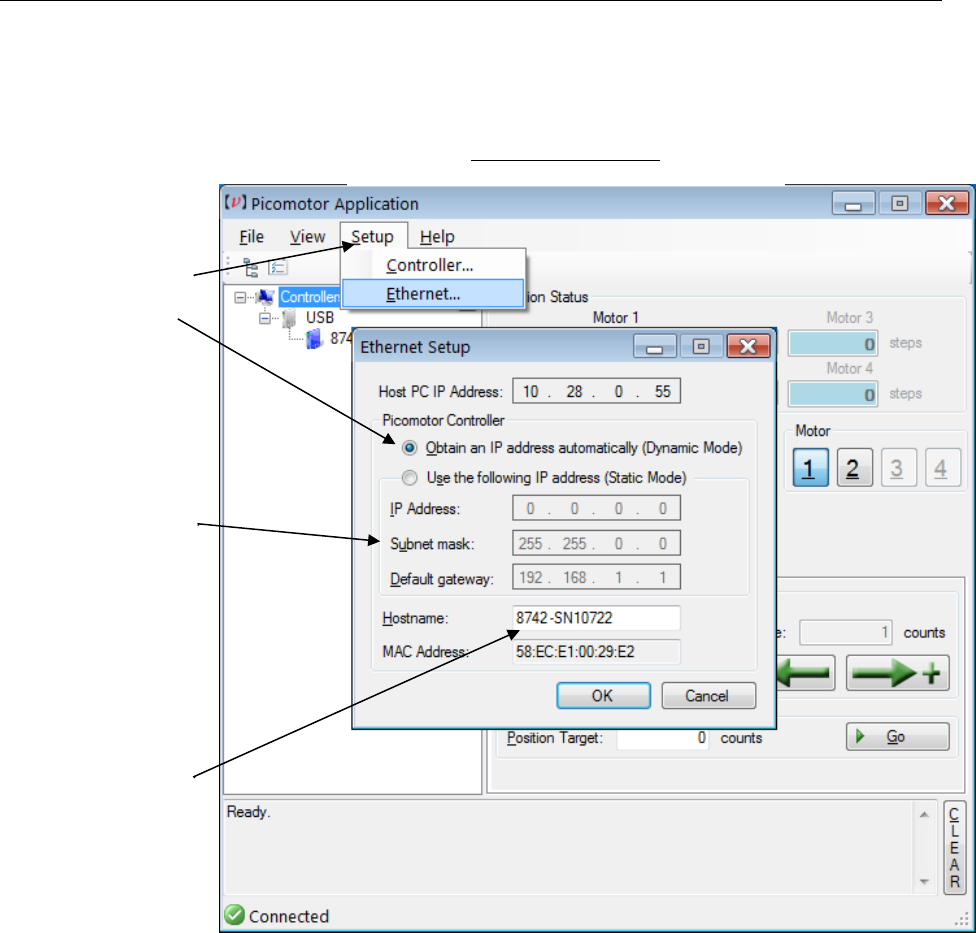Select Motor 4 button
The width and height of the screenshot is (976, 933).
[x=942, y=467]
